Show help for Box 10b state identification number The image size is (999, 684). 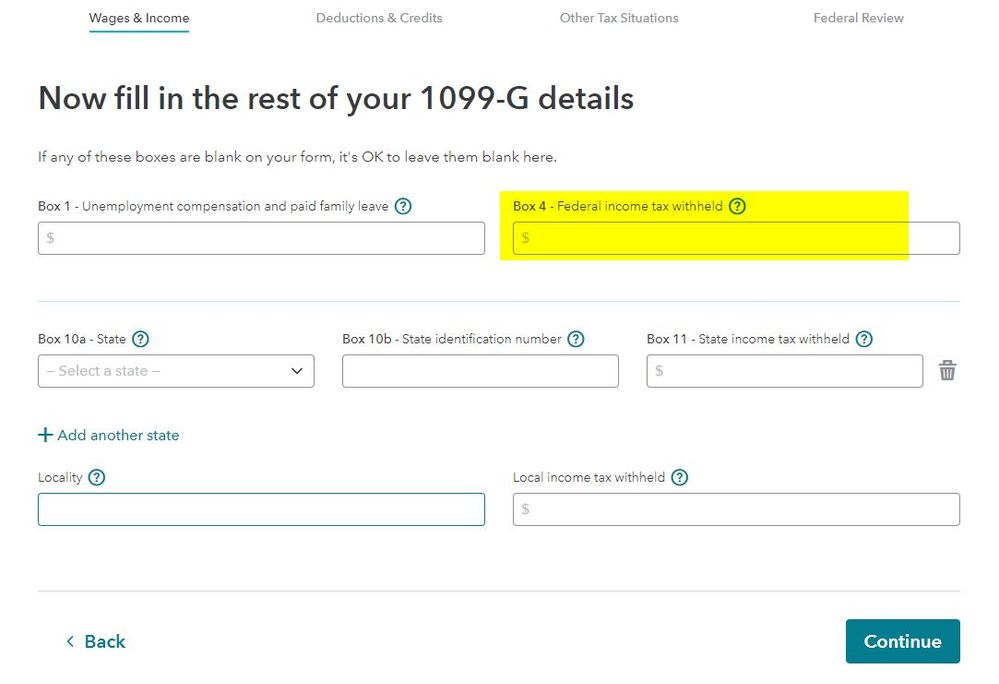click(576, 339)
